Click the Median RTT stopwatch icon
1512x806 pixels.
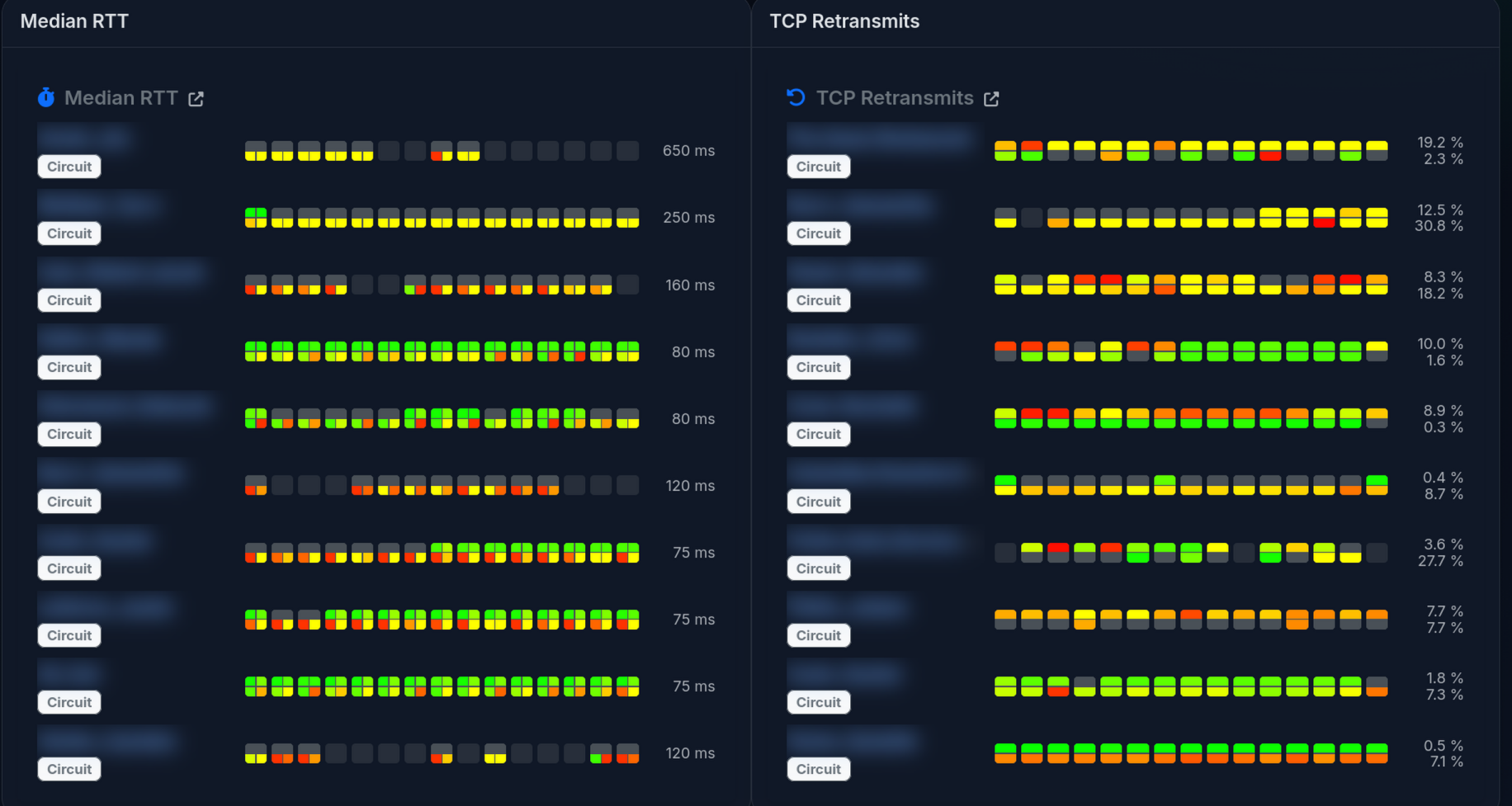[x=46, y=97]
